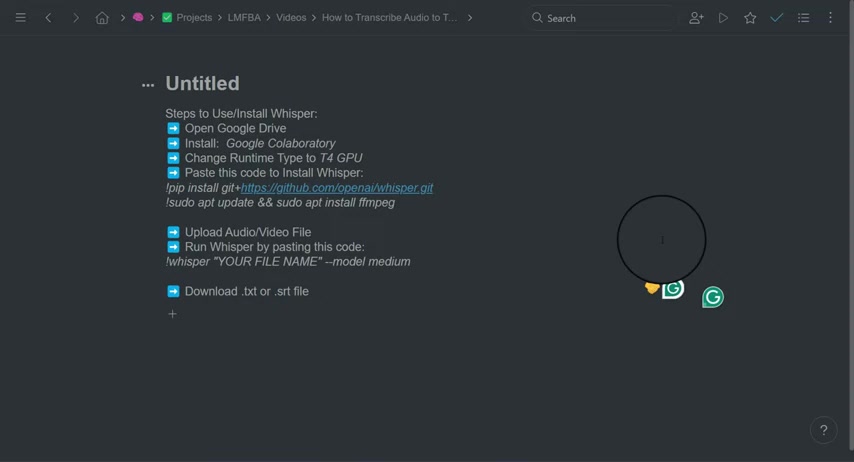854x462 pixels.
Task: Star this page as favorite
Action: pos(750,18)
